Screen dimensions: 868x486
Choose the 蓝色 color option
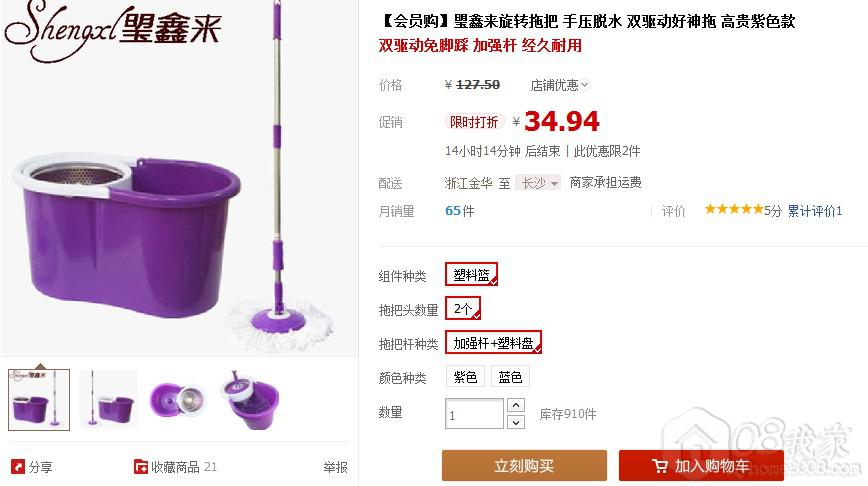click(510, 377)
